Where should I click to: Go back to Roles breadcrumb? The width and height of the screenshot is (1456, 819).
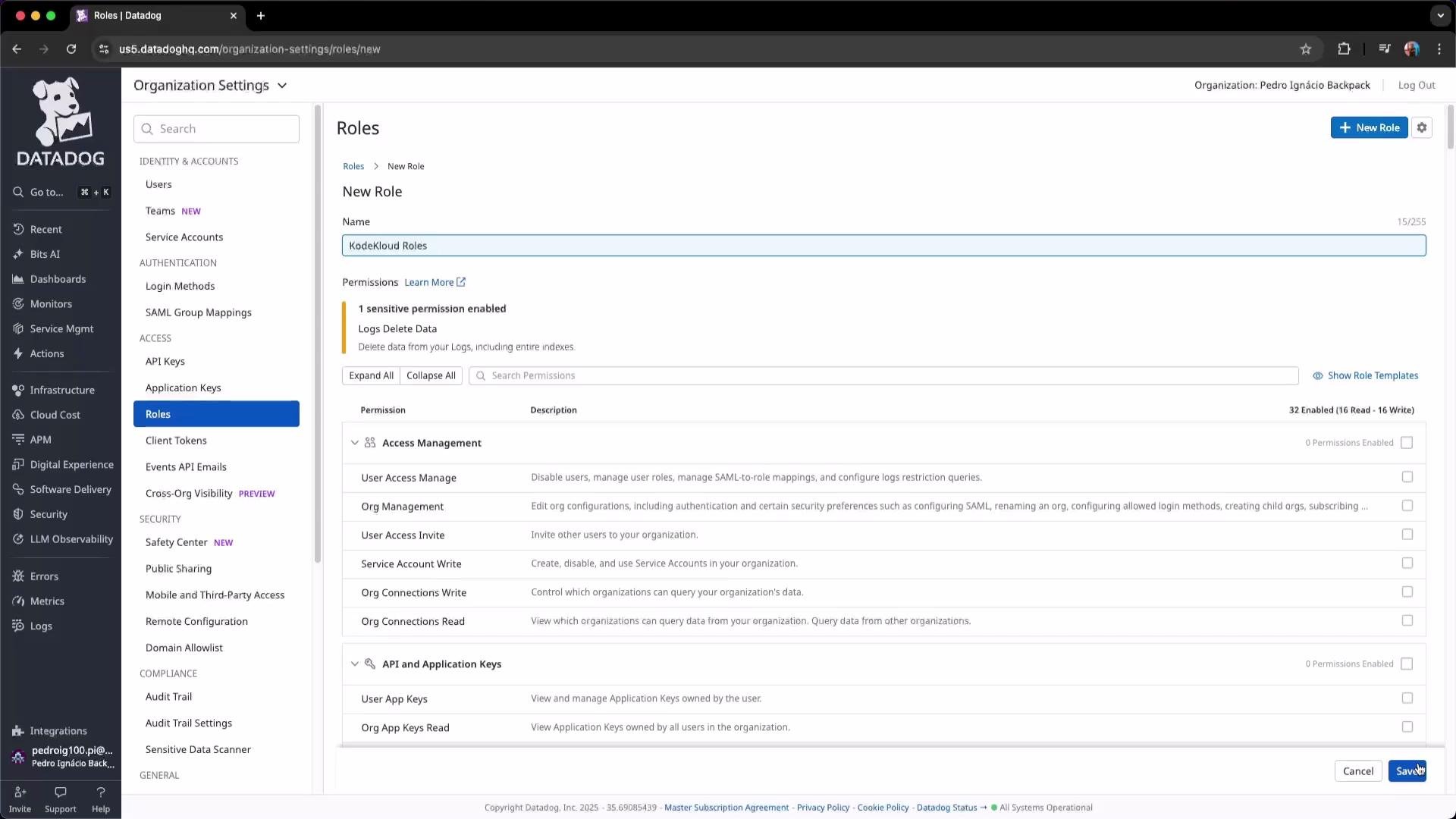pos(353,166)
